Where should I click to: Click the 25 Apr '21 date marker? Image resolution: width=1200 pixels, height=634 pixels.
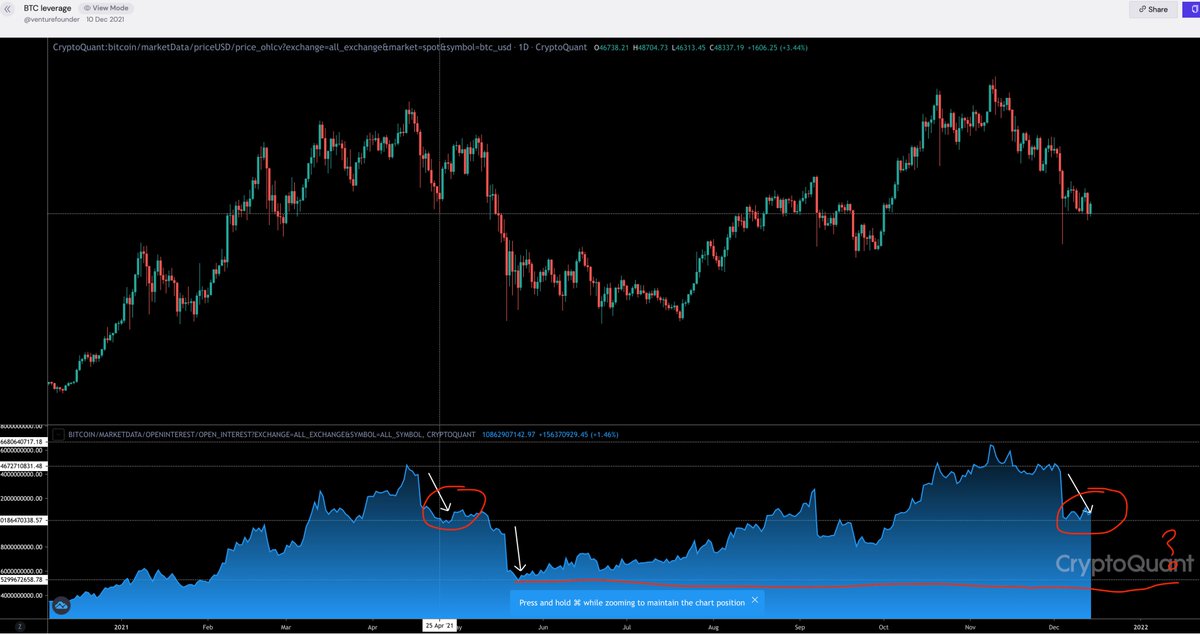pos(440,625)
